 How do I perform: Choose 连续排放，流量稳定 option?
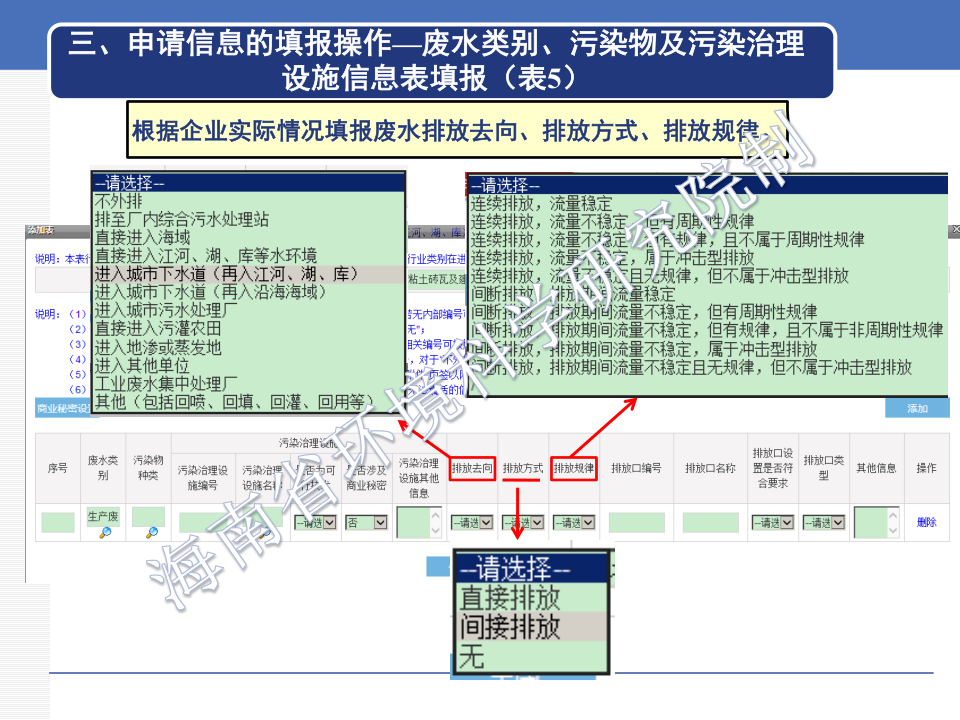708,203
